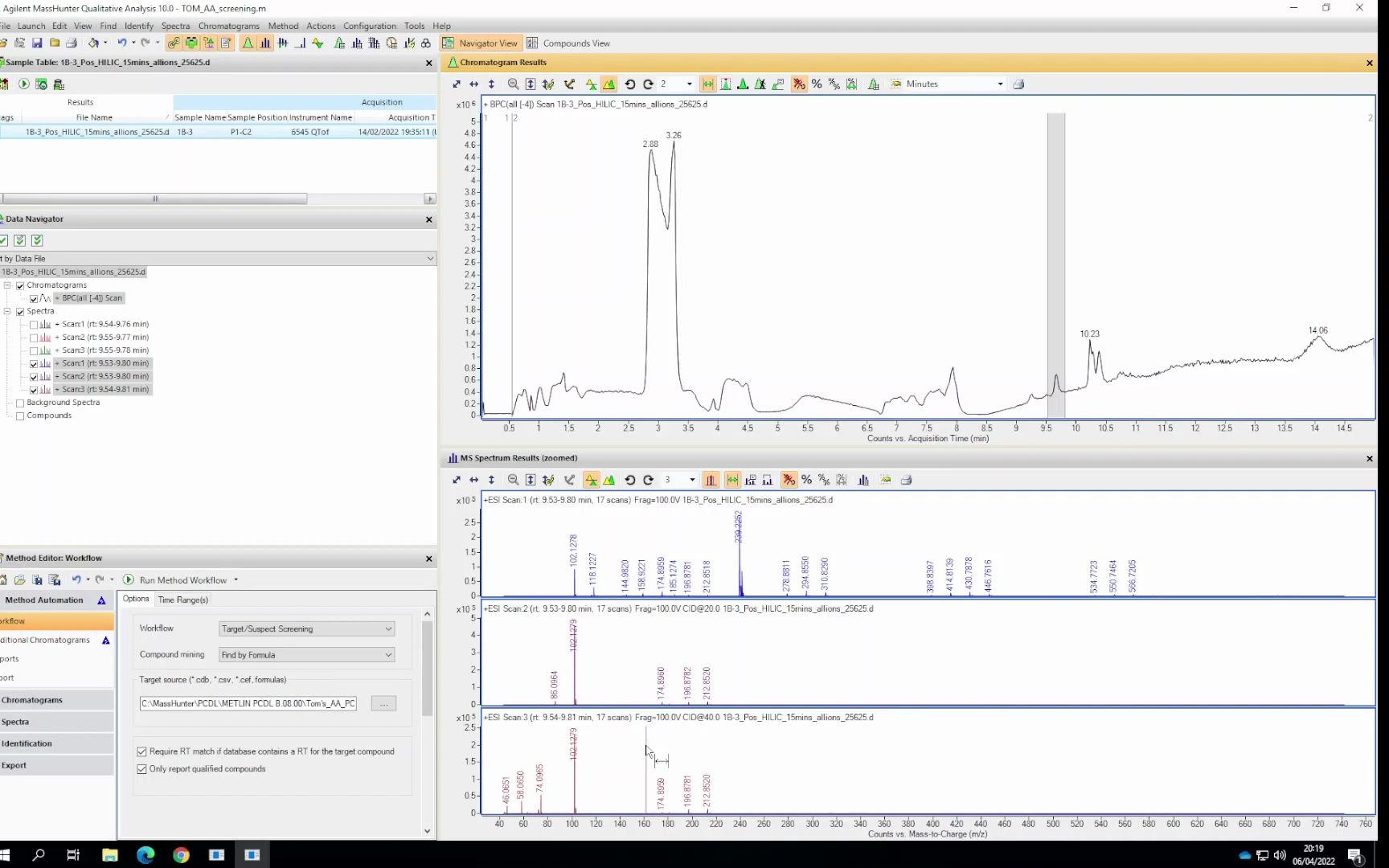Screen dimensions: 1389x868
Task: Toggle Only report qualified compounds checkbox
Action: tap(141, 769)
